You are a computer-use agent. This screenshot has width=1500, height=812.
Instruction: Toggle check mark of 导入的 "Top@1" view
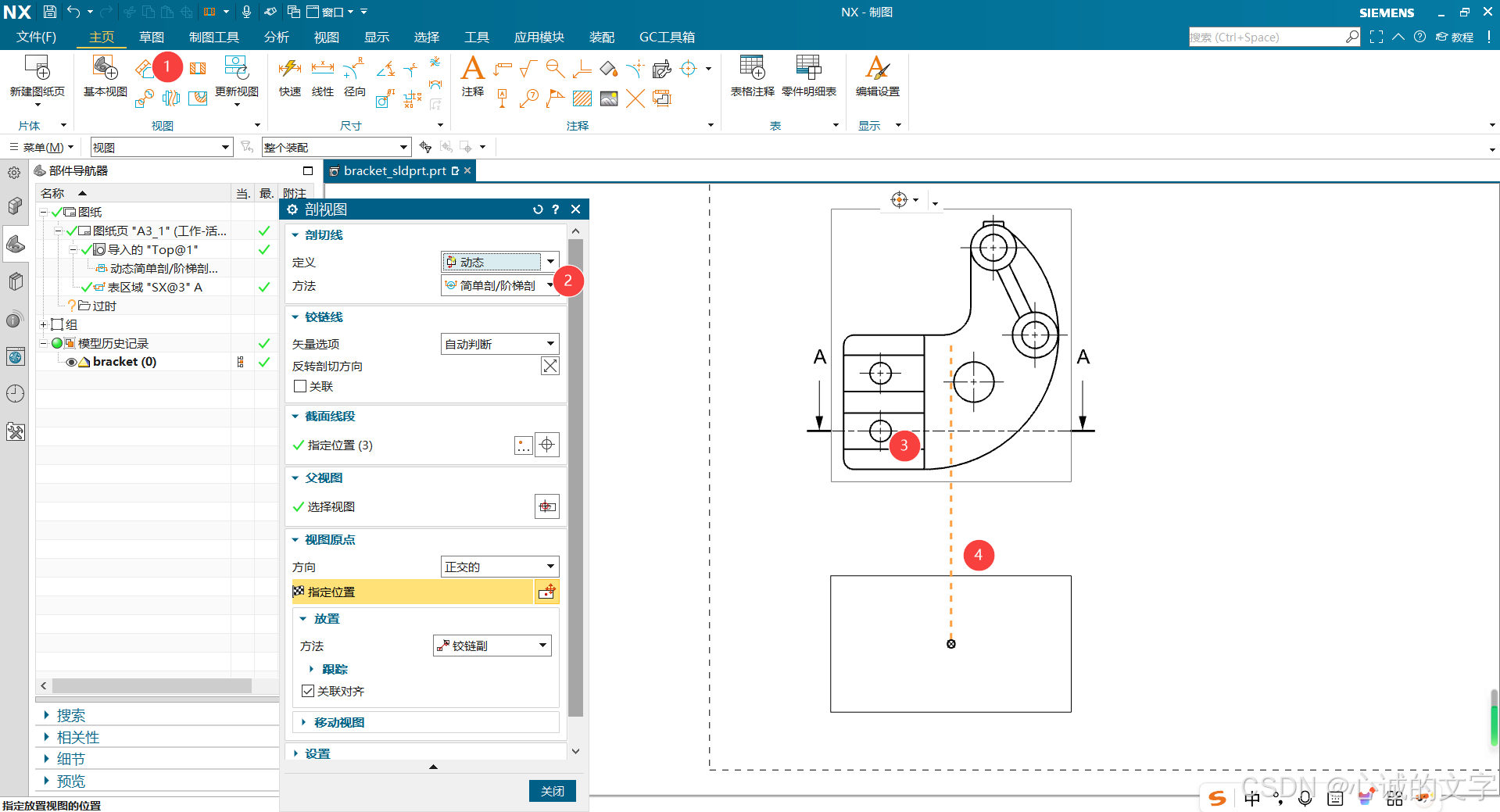[86, 249]
